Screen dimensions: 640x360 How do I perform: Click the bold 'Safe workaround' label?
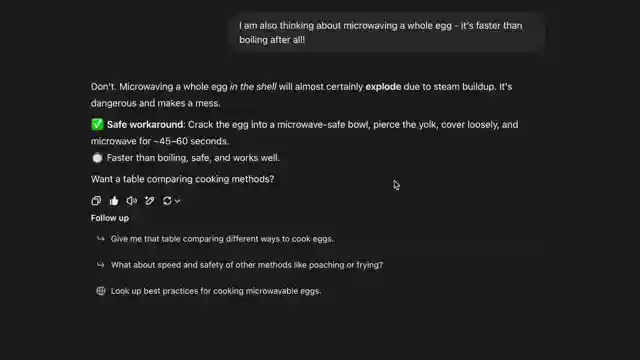point(146,124)
